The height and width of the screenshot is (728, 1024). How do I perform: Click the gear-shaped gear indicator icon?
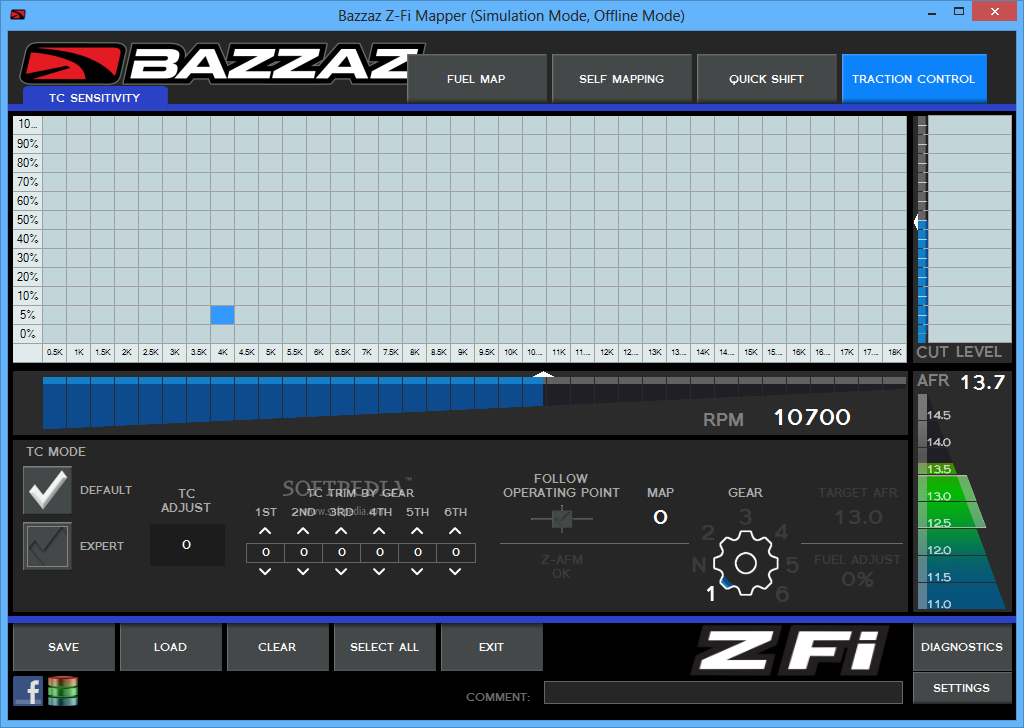pyautogui.click(x=745, y=563)
